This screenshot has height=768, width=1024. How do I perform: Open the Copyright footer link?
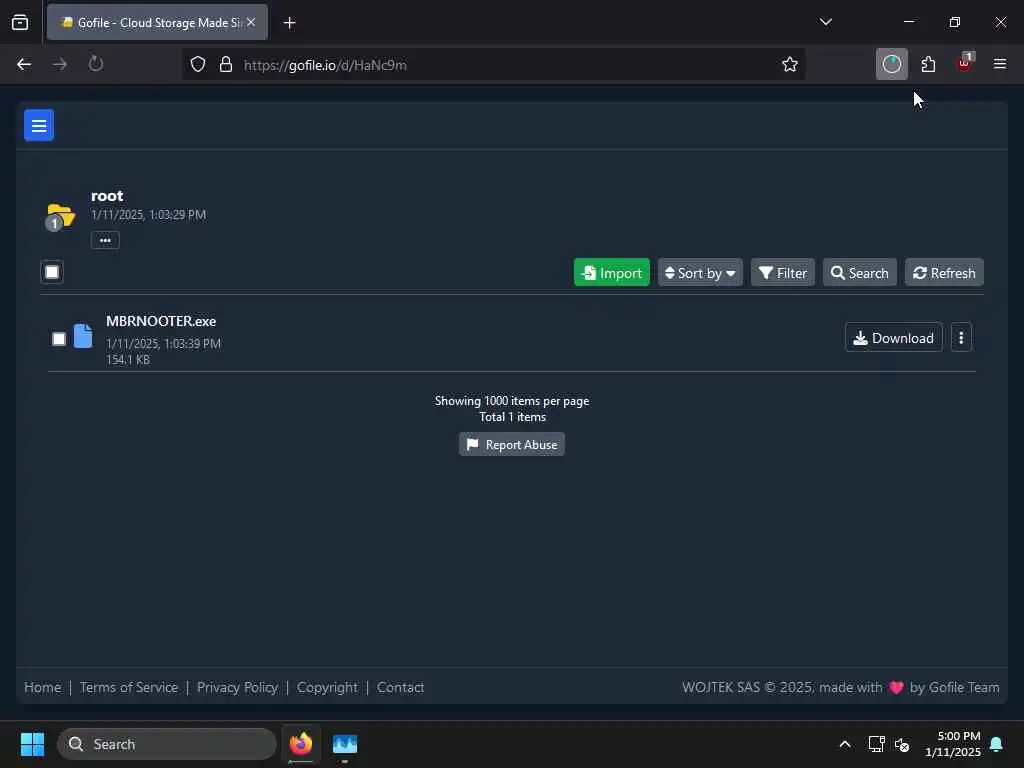click(327, 688)
